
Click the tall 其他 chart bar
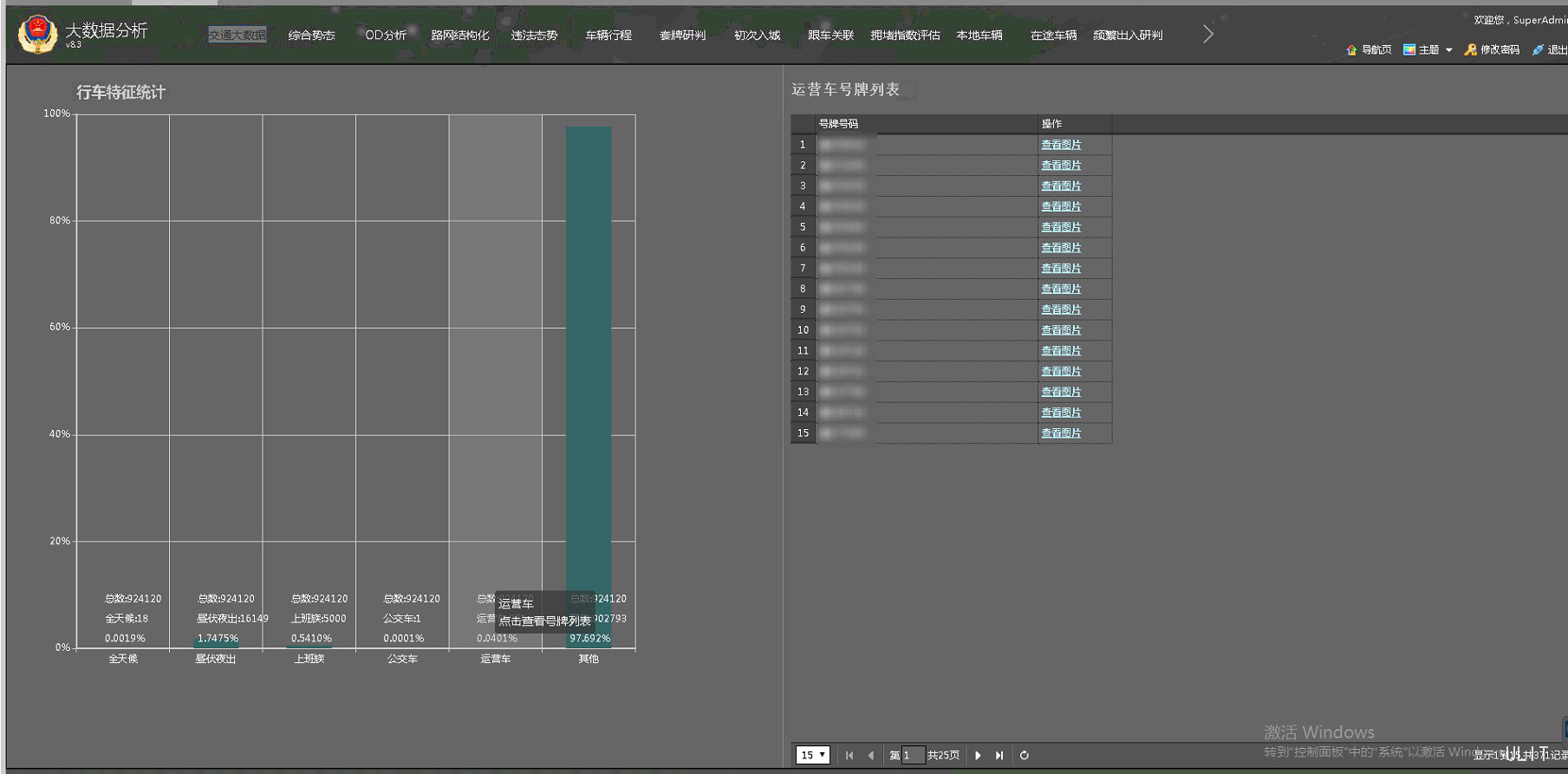(589, 347)
